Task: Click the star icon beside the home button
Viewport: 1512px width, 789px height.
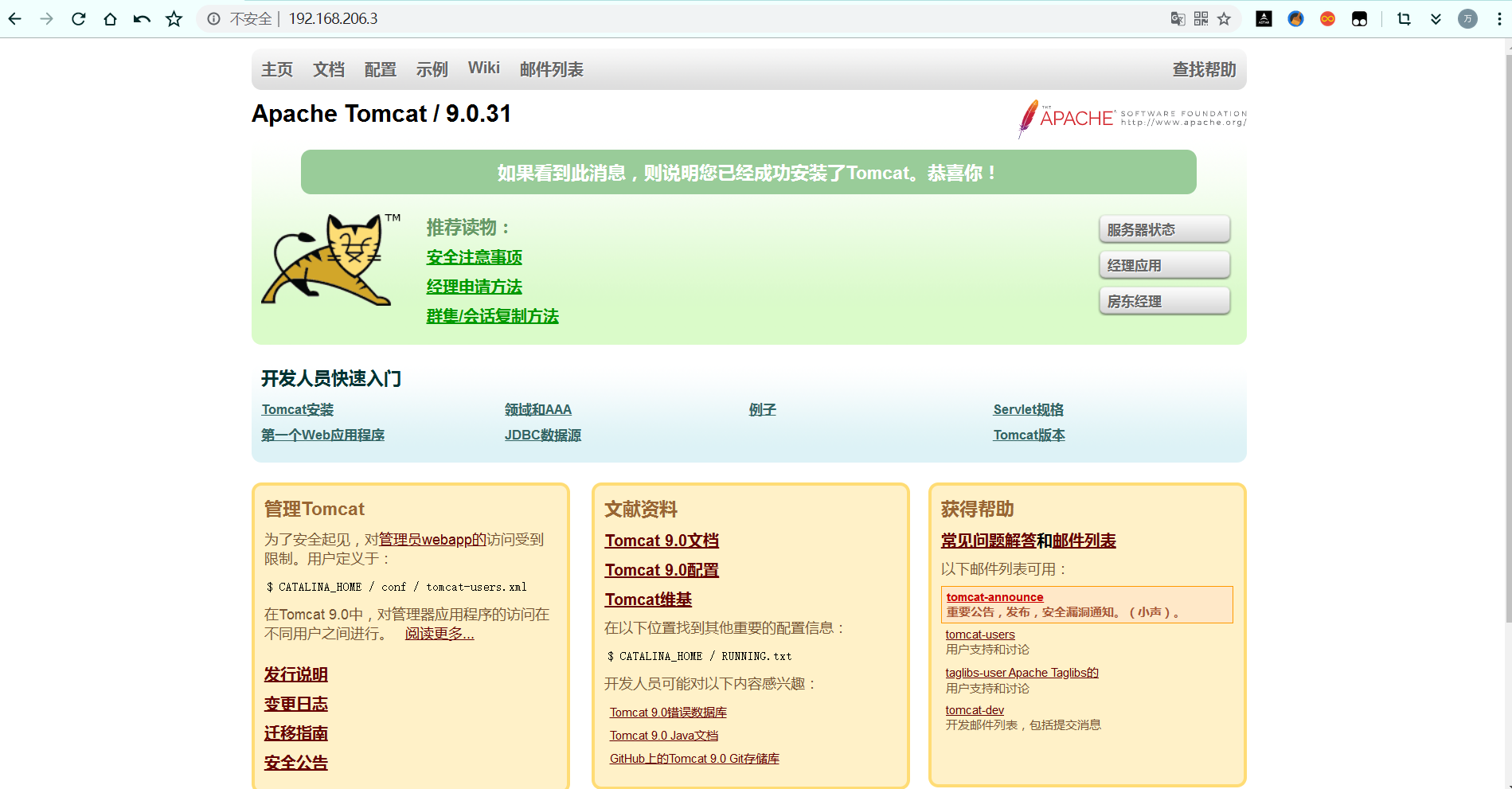Action: [x=174, y=19]
